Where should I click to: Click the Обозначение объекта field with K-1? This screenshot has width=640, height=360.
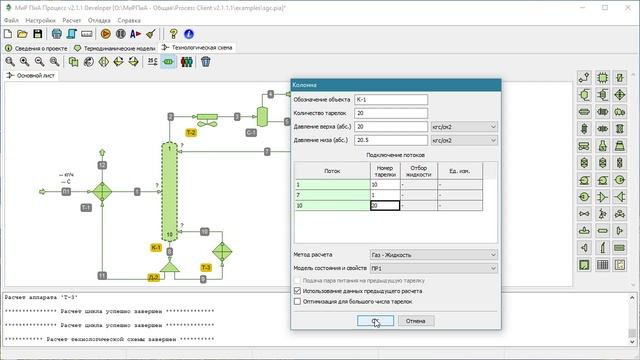[x=391, y=100]
